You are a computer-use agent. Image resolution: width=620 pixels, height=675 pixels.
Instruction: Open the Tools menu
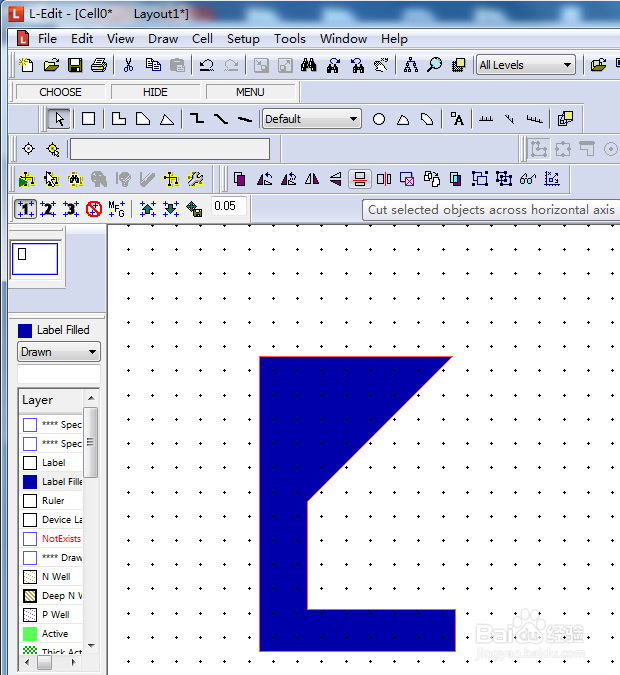[290, 39]
